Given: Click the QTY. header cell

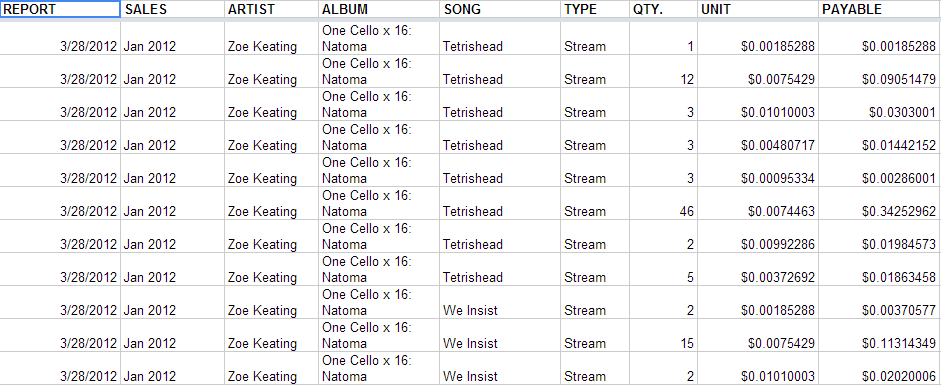Looking at the screenshot, I should pyautogui.click(x=664, y=9).
